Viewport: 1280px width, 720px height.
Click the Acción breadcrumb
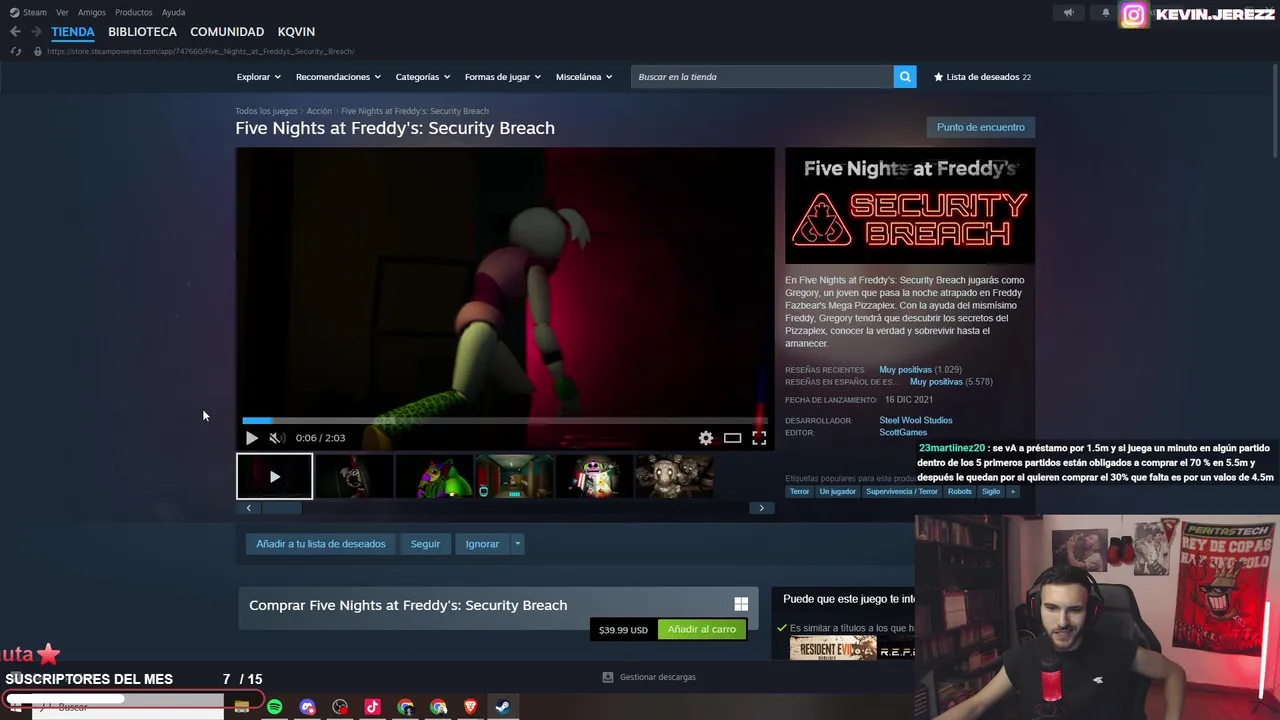[319, 111]
